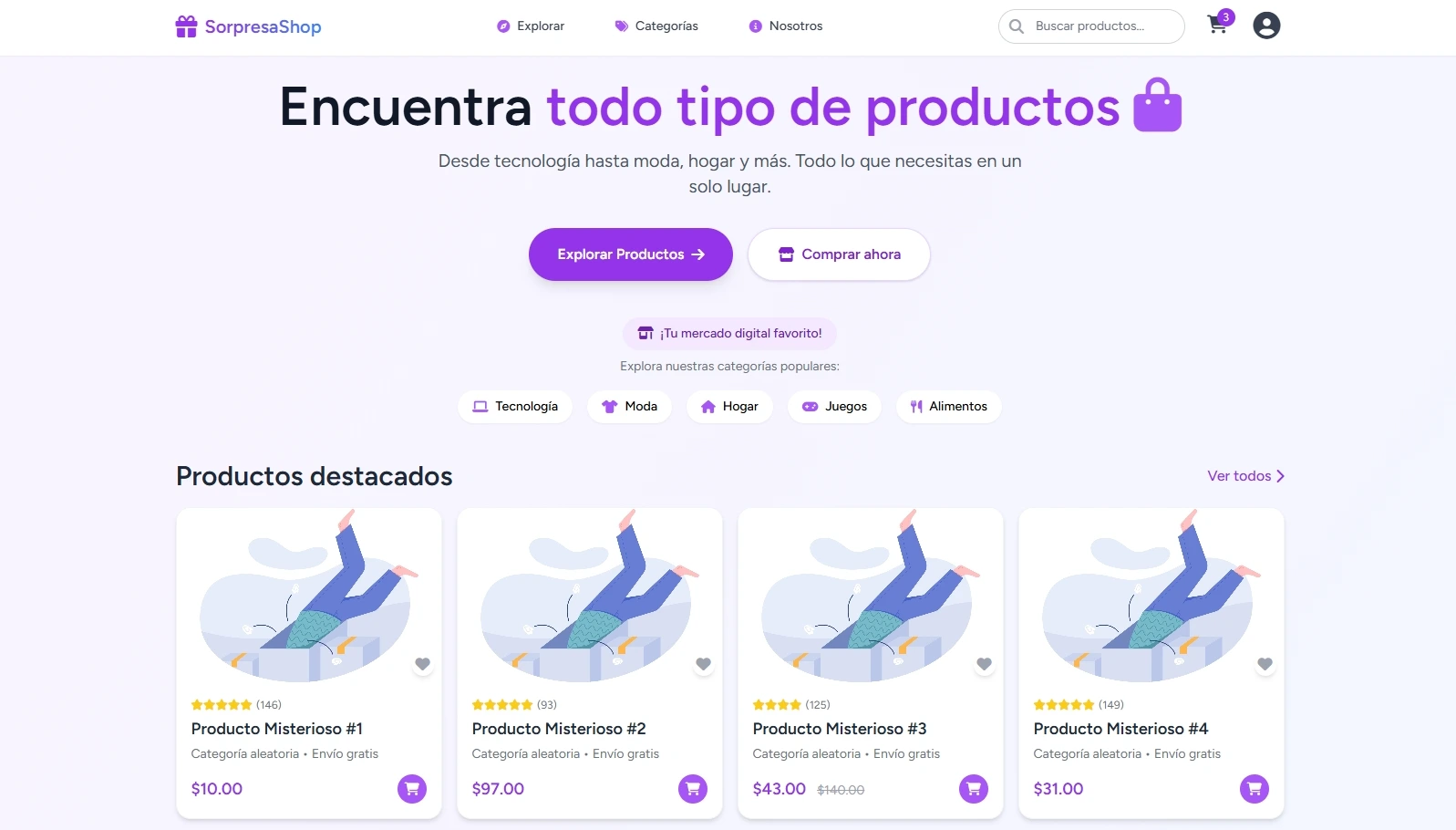The image size is (1456, 830).
Task: Open the Nosotros menu item
Action: coord(786,26)
